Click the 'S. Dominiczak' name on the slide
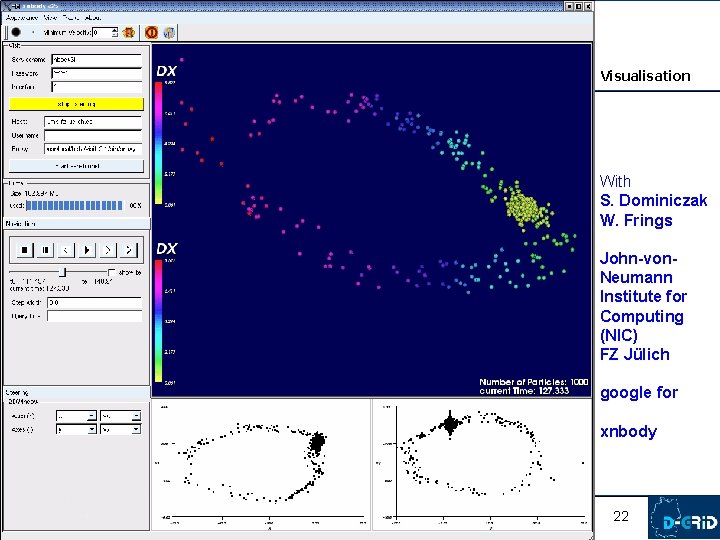 653,200
